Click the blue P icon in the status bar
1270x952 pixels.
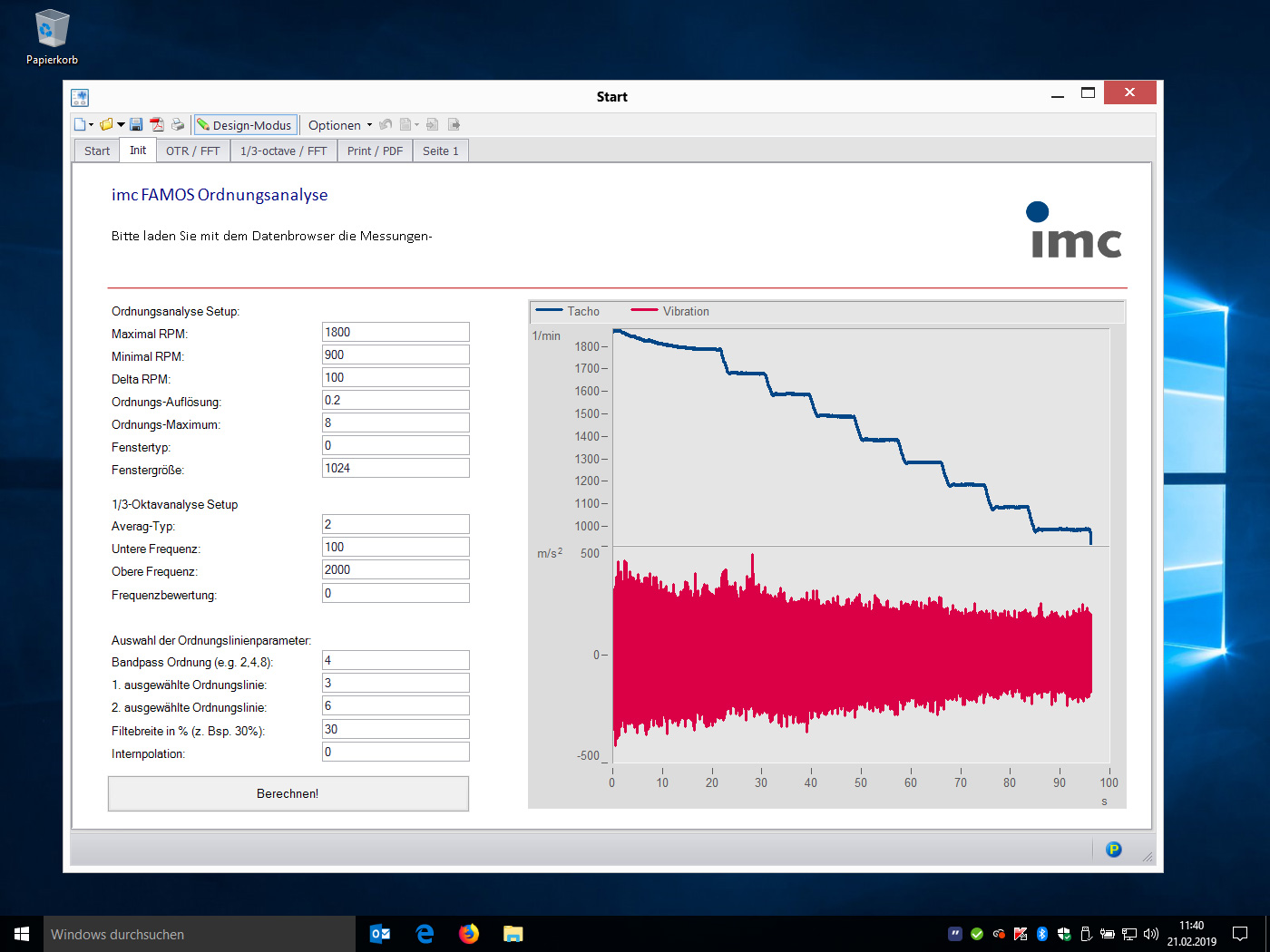click(x=1112, y=850)
